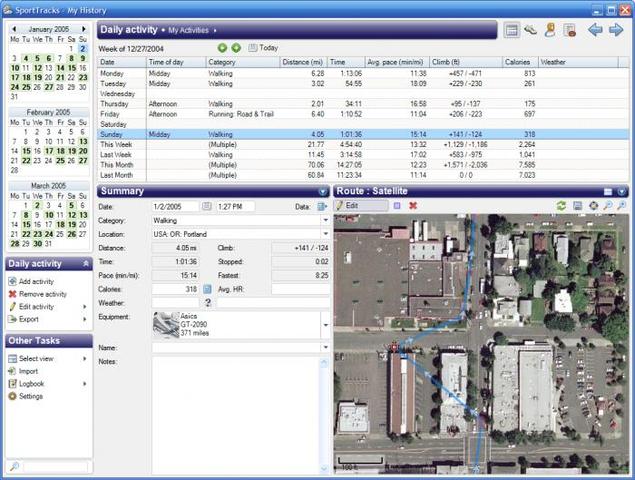The height and width of the screenshot is (480, 635).
Task: Edit the Calories value 318
Action: [x=175, y=289]
